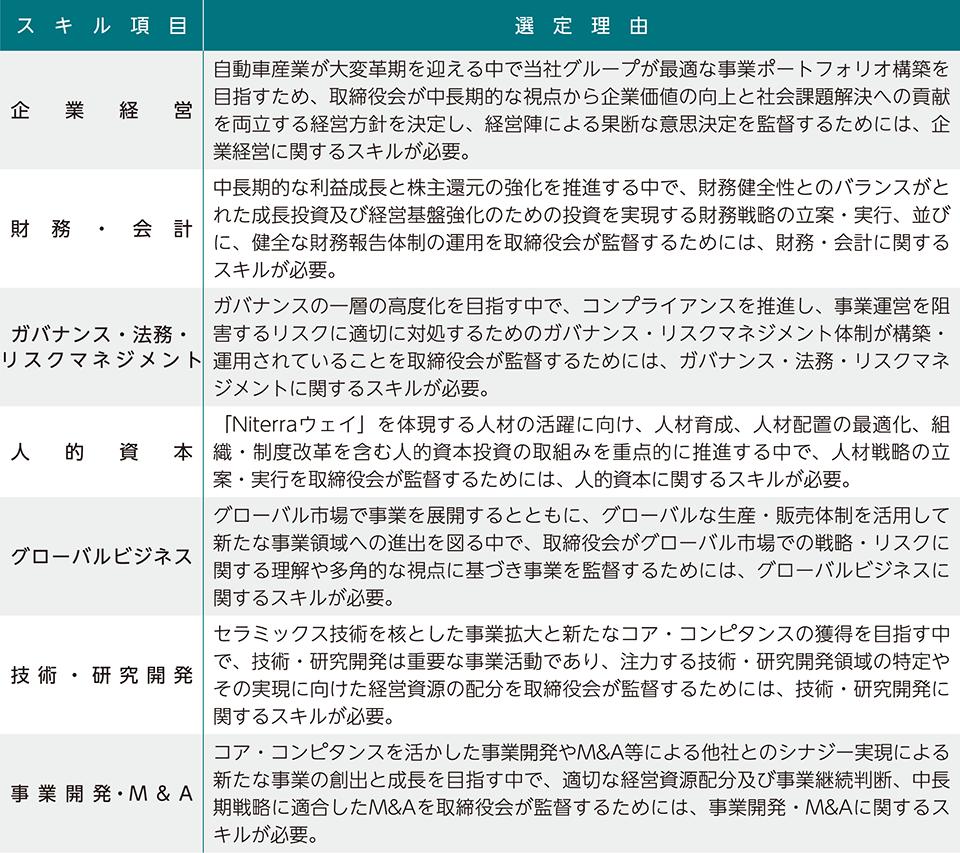Click the reason text starting セラミックス技術を核とした
The height and width of the screenshot is (853, 960).
pyautogui.click(x=581, y=675)
